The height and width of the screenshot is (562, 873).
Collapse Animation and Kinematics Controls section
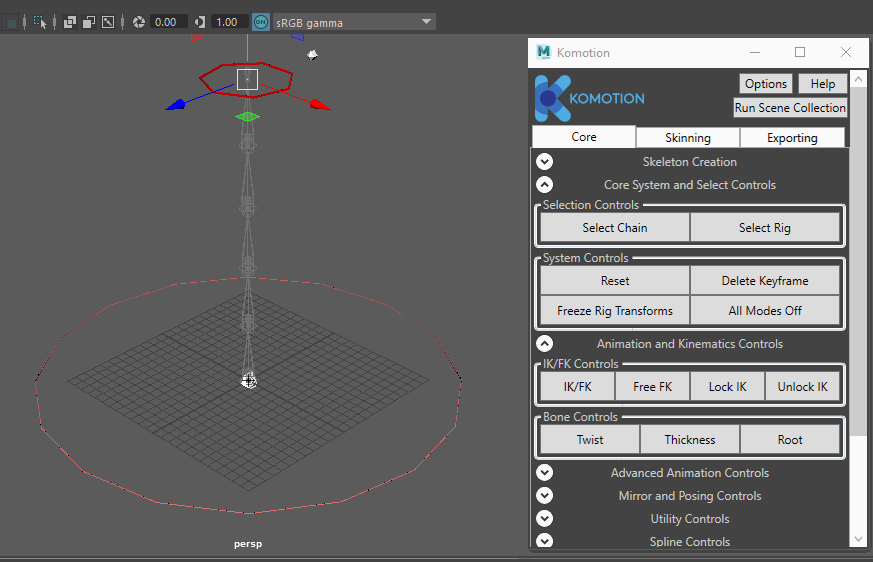coord(545,344)
